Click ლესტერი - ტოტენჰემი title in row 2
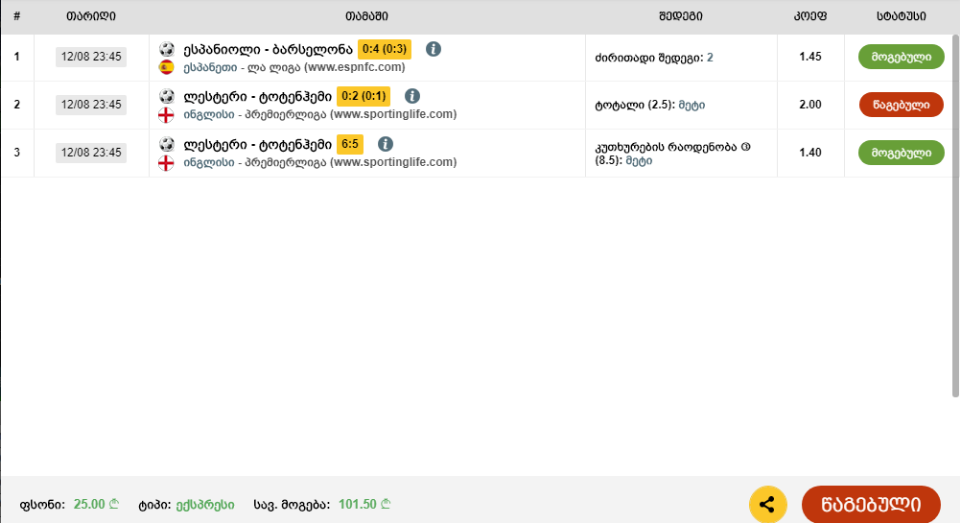Image resolution: width=960 pixels, height=523 pixels. (x=258, y=96)
